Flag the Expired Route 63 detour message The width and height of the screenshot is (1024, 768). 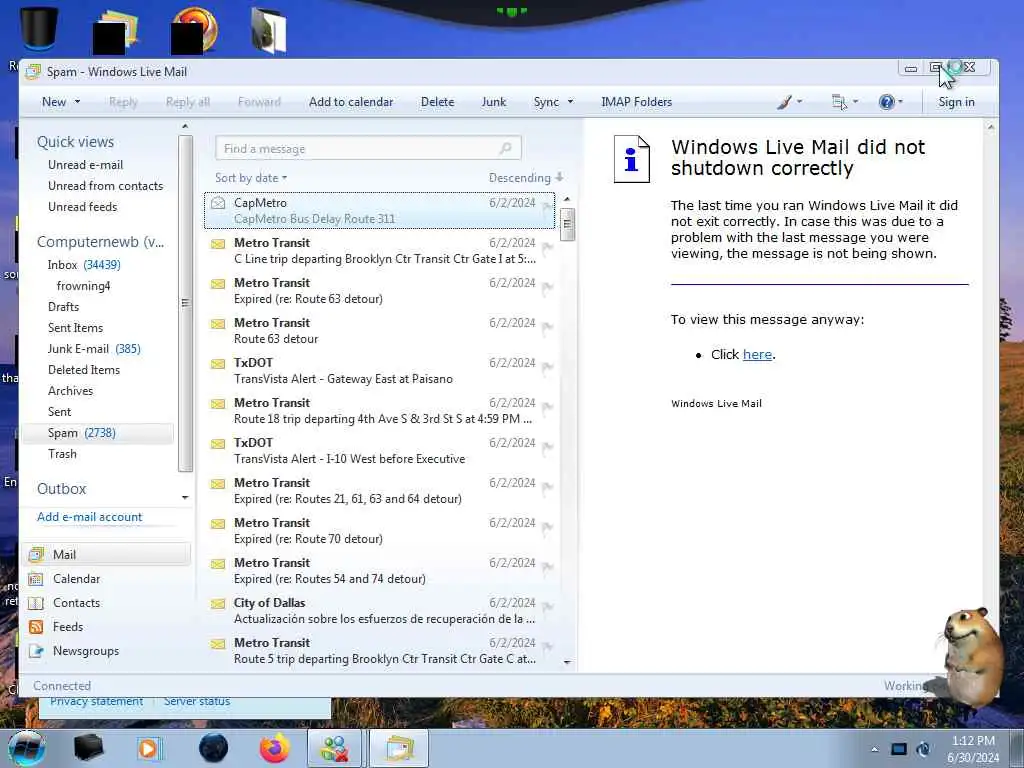point(547,287)
